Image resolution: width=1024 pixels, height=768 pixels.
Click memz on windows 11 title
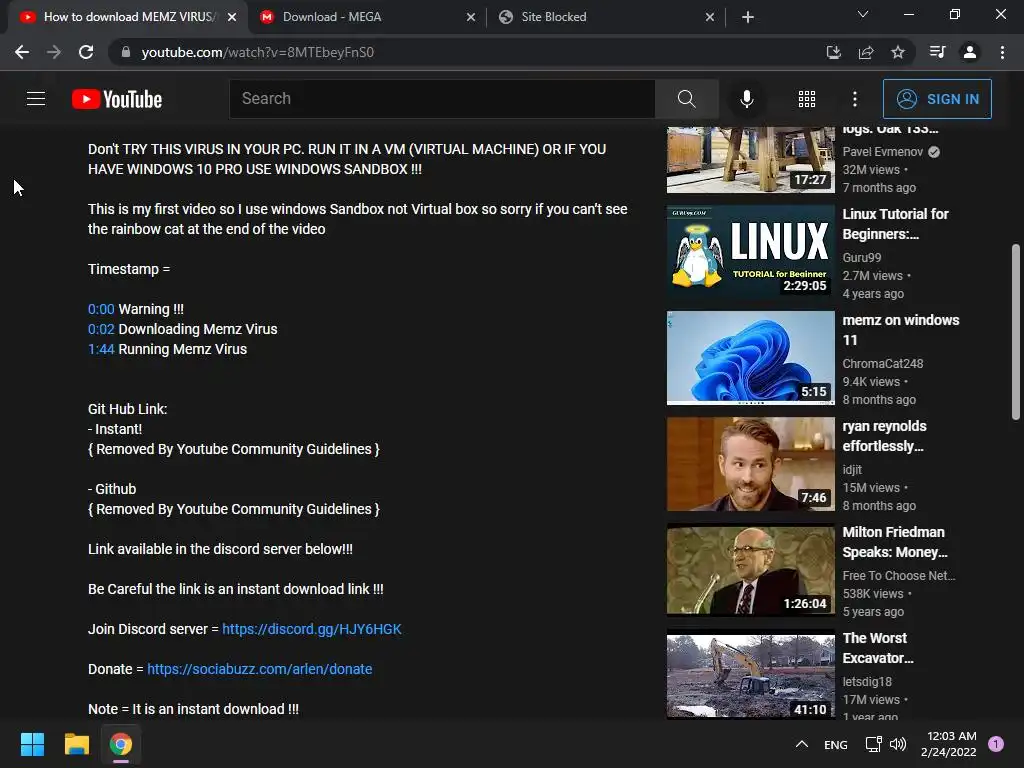[901, 330]
